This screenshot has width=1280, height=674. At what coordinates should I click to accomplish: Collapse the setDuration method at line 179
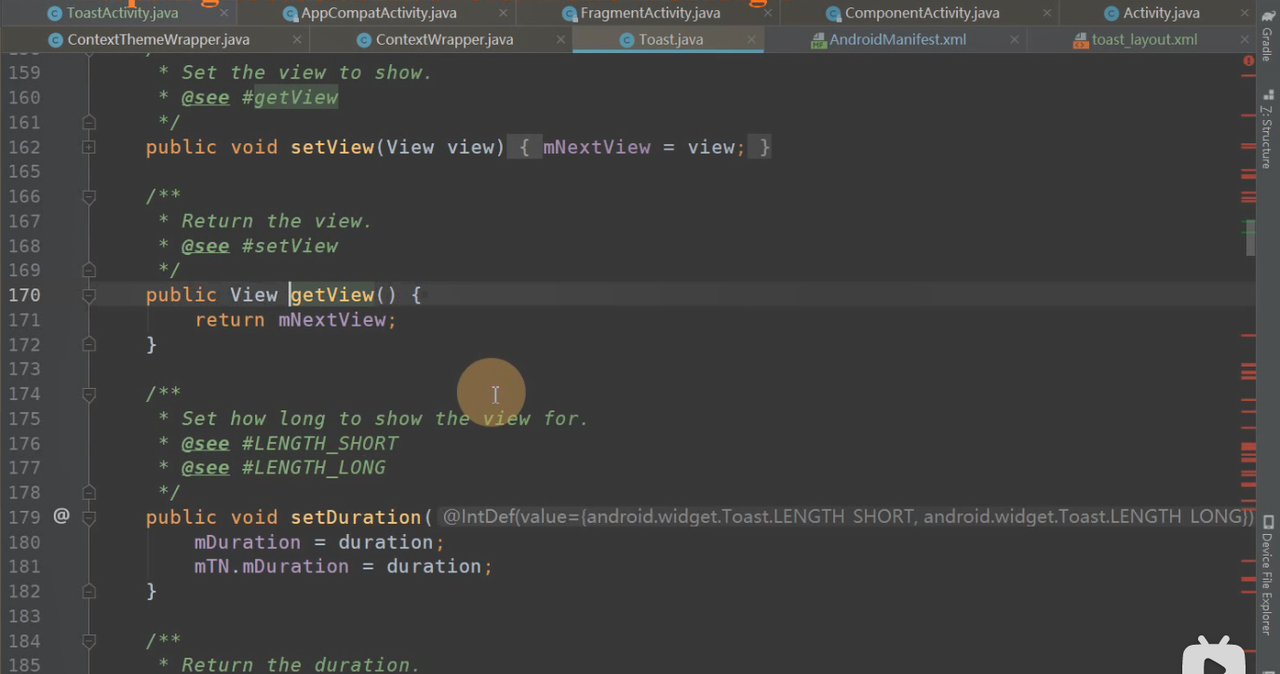pos(89,517)
